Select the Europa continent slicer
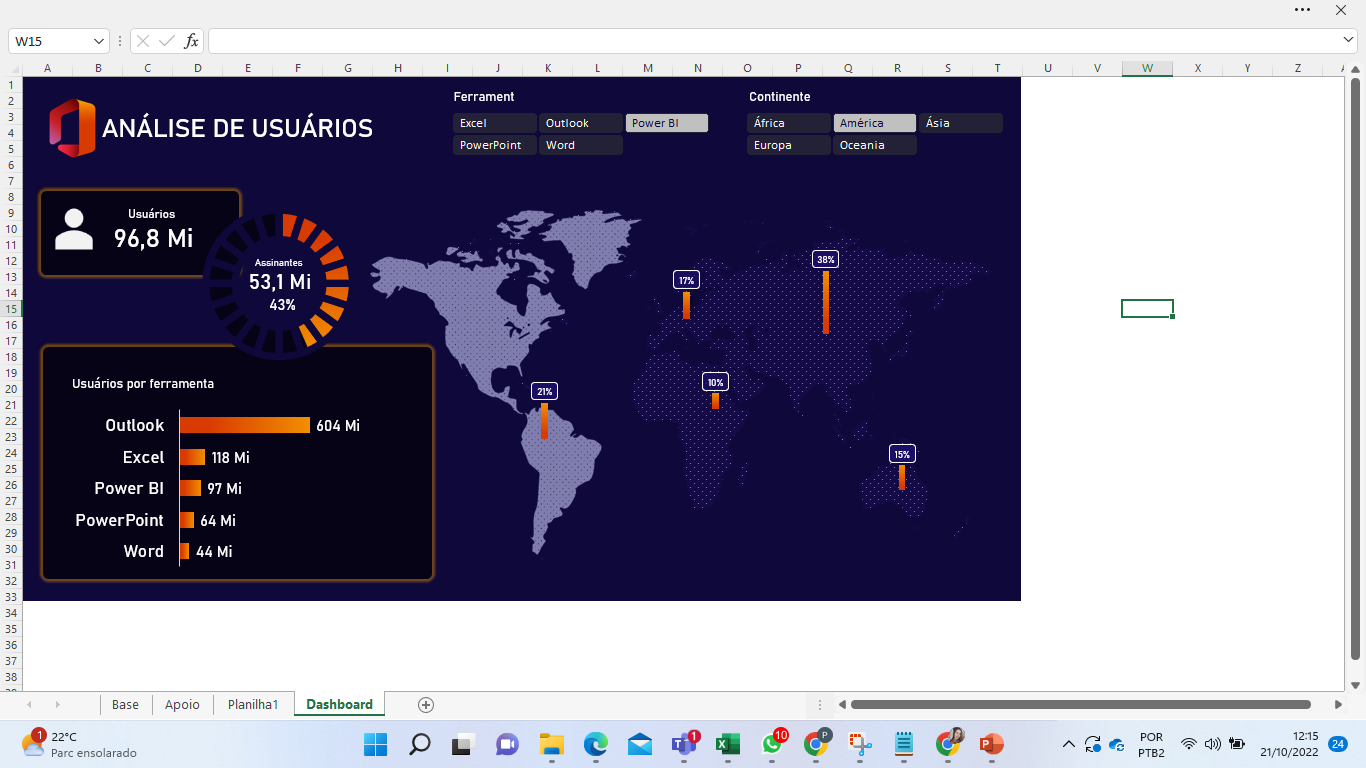 (x=788, y=145)
